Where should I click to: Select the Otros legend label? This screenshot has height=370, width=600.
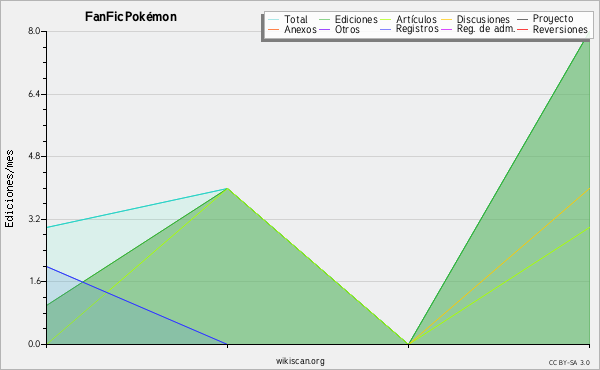(x=347, y=29)
